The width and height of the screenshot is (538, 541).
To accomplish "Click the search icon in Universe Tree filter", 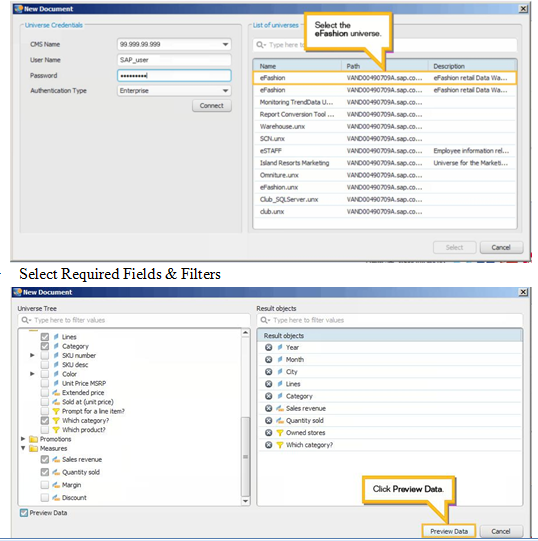I will point(25,320).
